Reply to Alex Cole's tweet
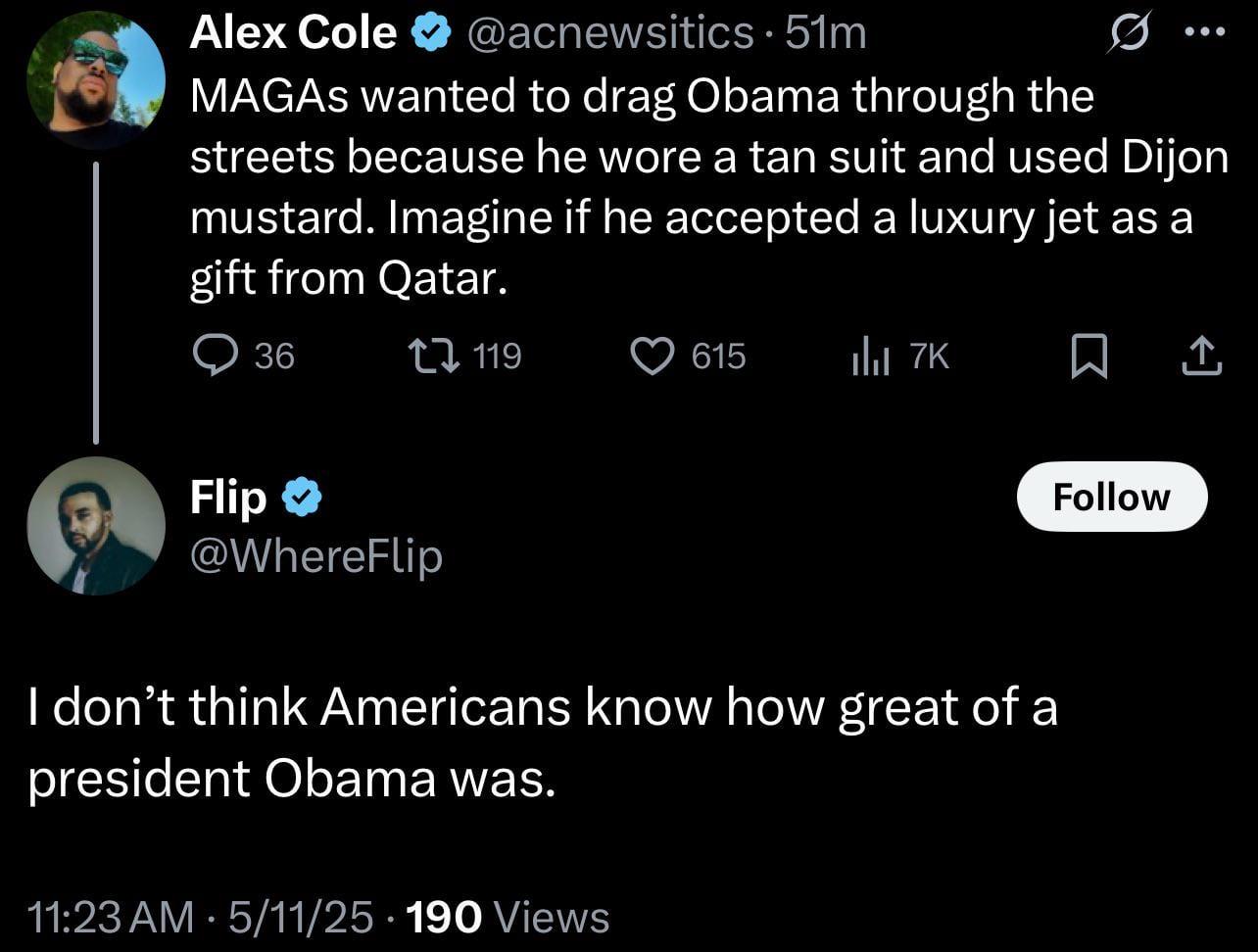 pos(212,356)
